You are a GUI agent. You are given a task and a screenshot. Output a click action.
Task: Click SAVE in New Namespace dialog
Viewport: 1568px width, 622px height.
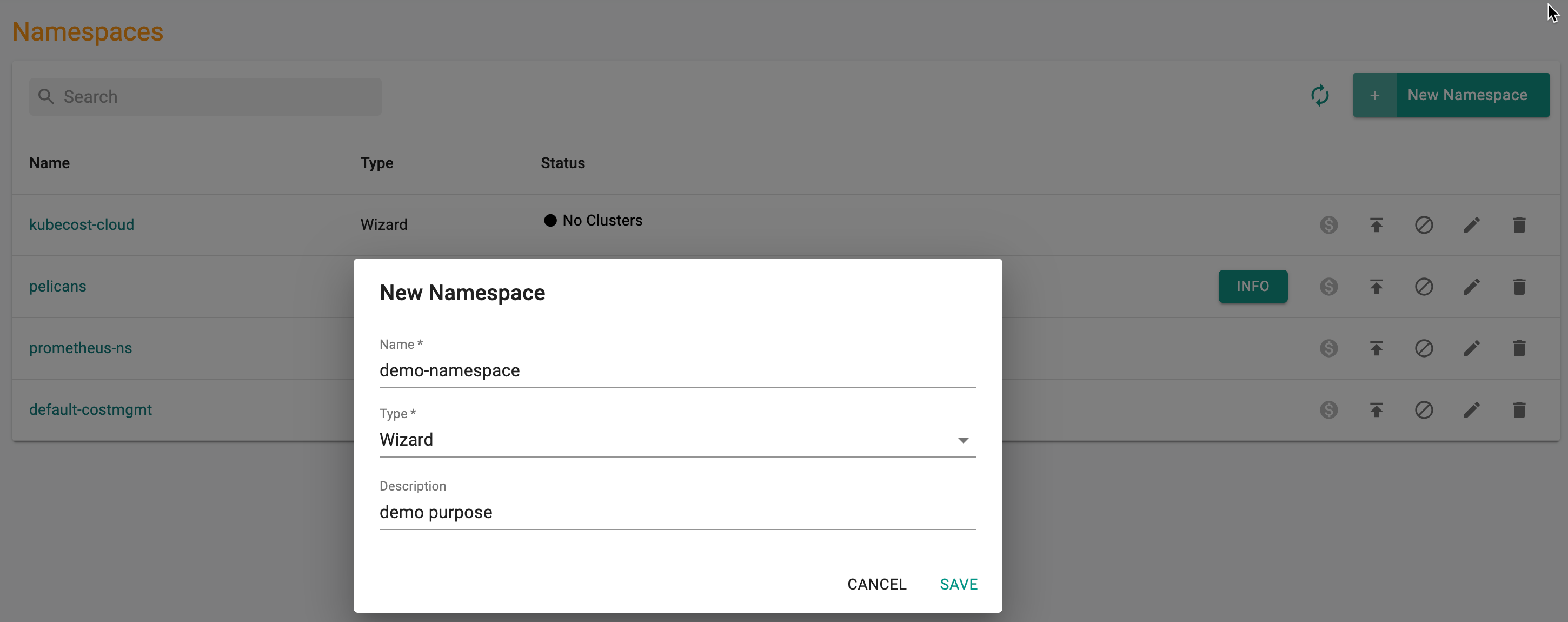point(959,584)
